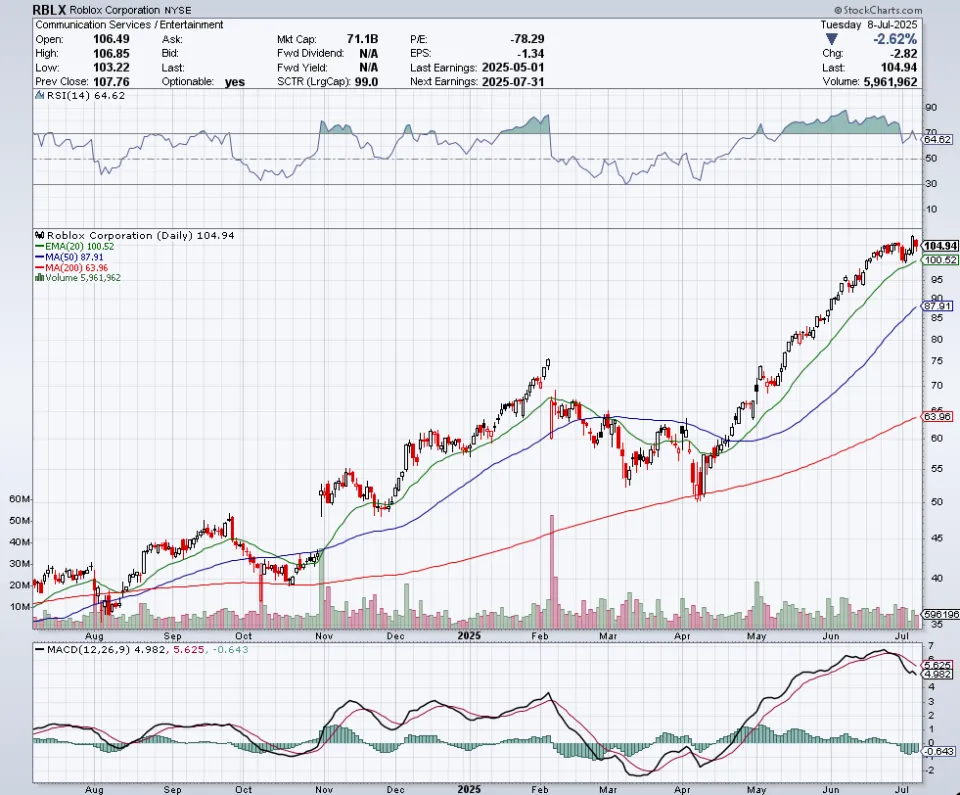Select the Prev Close value 107.76
The image size is (960, 795).
(x=111, y=81)
